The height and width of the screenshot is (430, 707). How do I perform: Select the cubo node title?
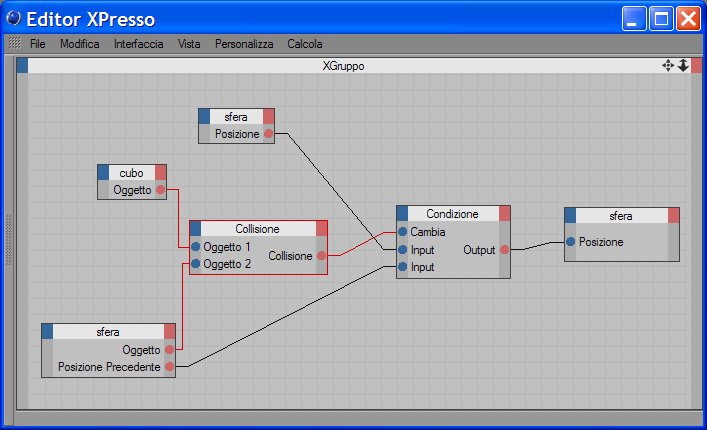point(132,173)
